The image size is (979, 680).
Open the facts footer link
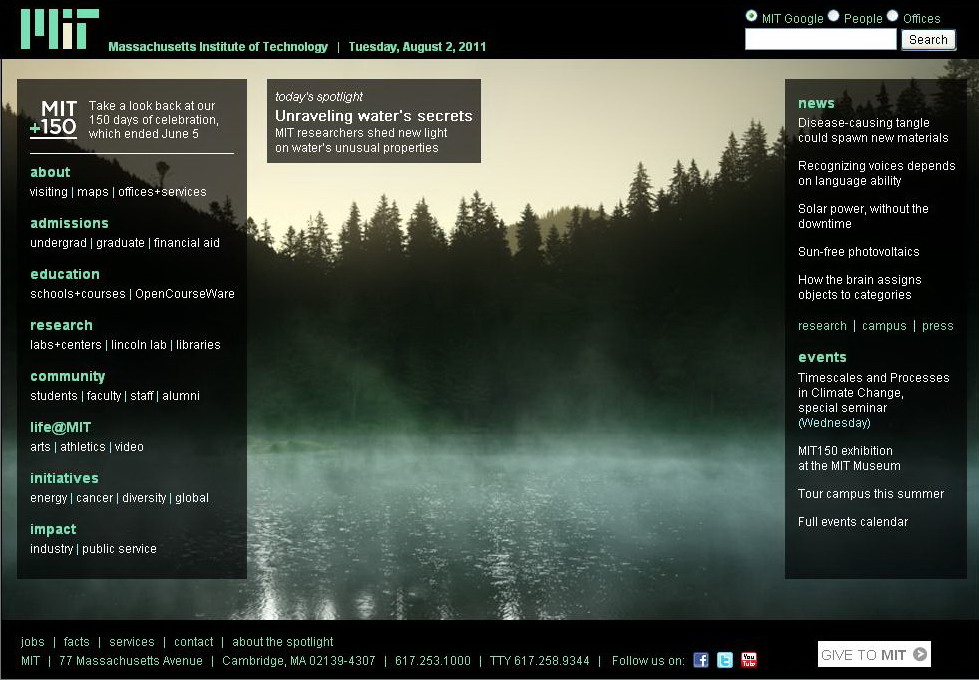click(x=77, y=642)
